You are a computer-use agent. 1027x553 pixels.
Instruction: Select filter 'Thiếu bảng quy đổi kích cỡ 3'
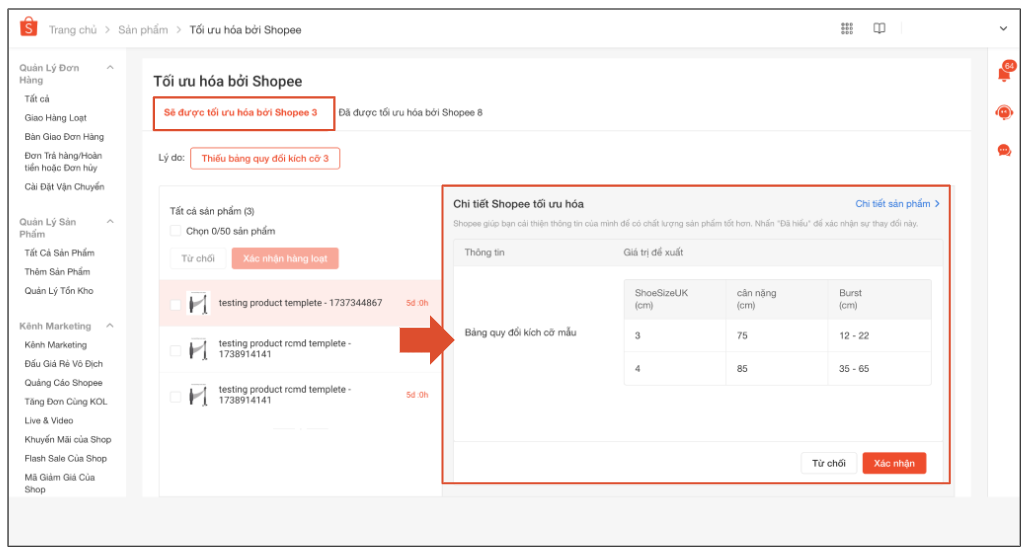click(265, 159)
